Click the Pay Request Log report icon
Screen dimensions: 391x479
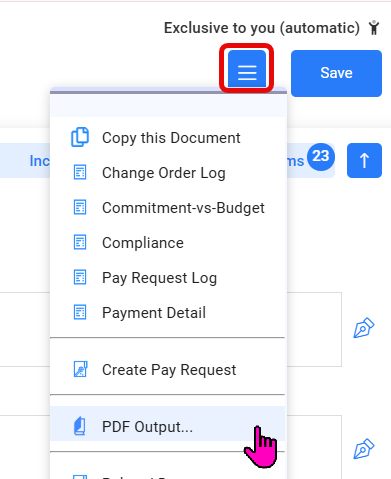point(80,277)
